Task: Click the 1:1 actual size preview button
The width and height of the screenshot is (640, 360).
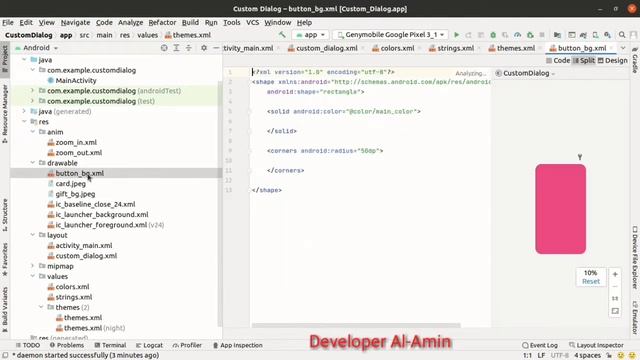Action: click(x=615, y=299)
